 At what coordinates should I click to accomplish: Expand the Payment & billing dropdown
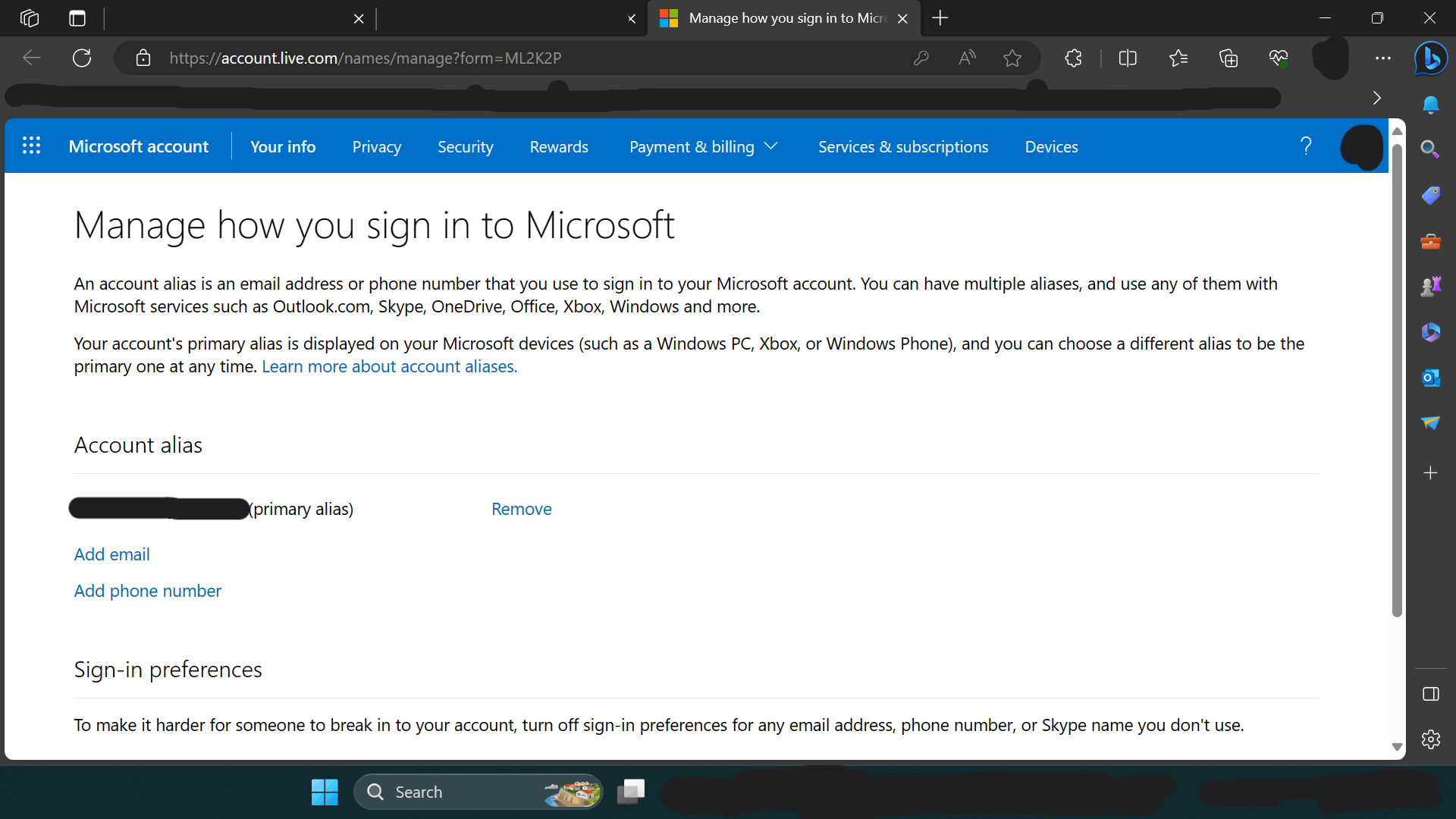pos(703,146)
